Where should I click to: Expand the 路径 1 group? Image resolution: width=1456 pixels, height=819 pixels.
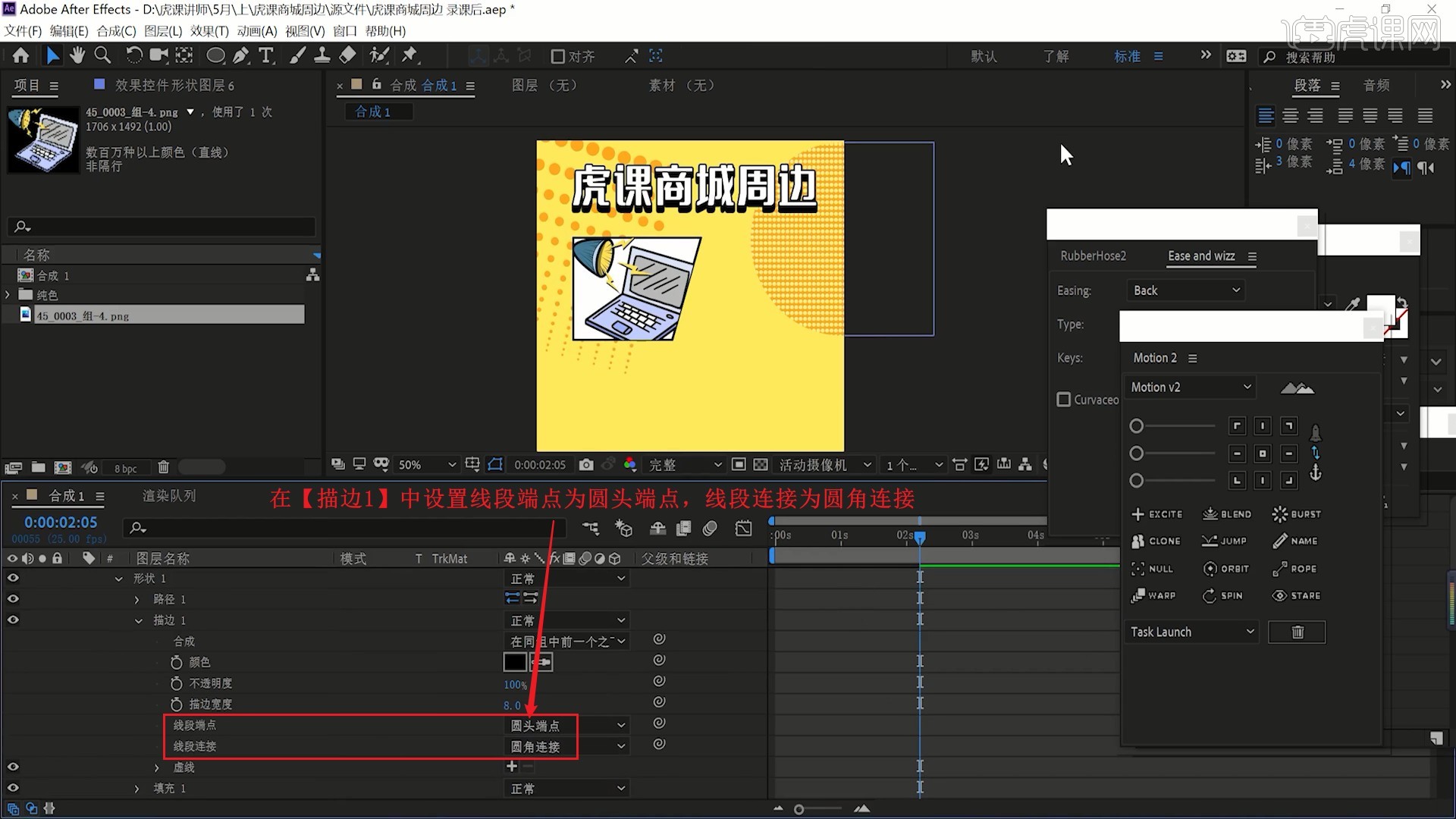coord(137,599)
